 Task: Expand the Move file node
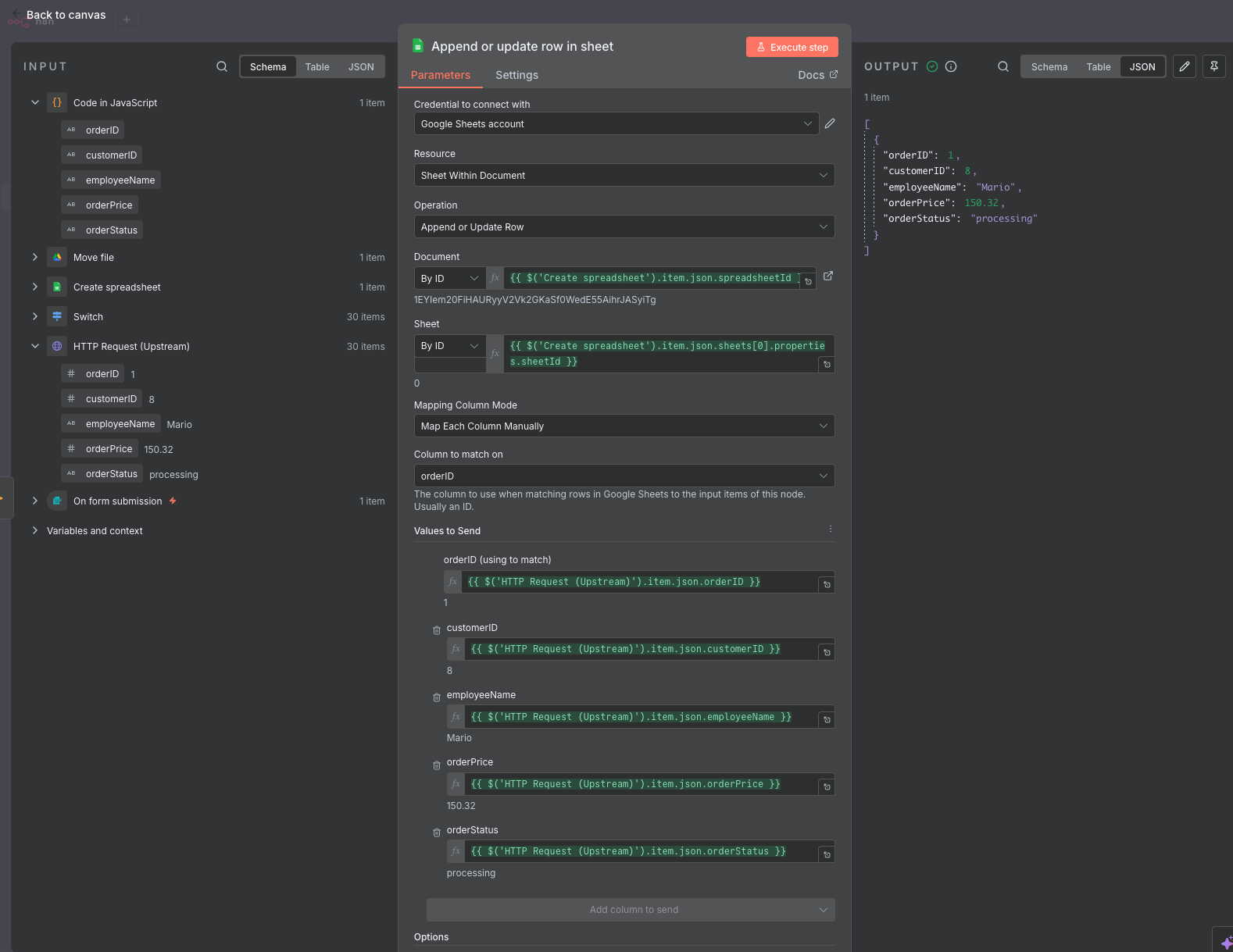point(35,257)
